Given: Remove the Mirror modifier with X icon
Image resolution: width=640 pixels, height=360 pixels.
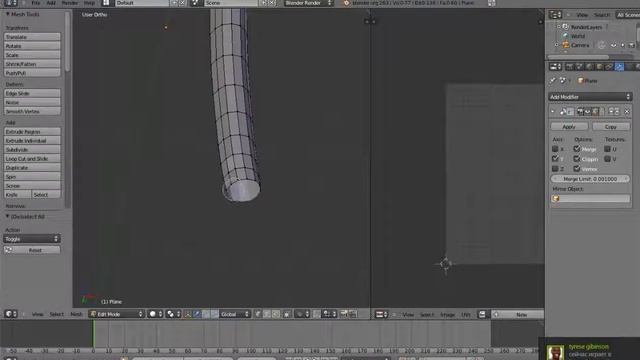Looking at the screenshot, I should click(627, 111).
